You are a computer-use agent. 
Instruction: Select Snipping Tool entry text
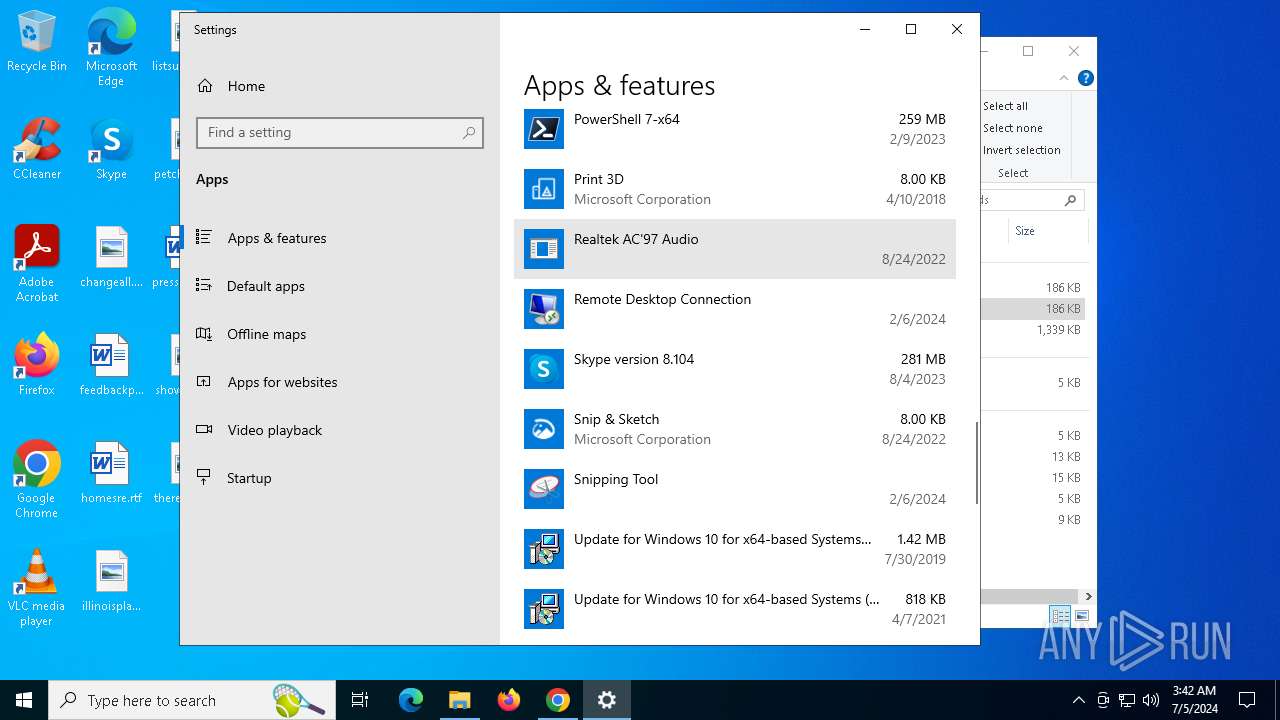pos(616,479)
